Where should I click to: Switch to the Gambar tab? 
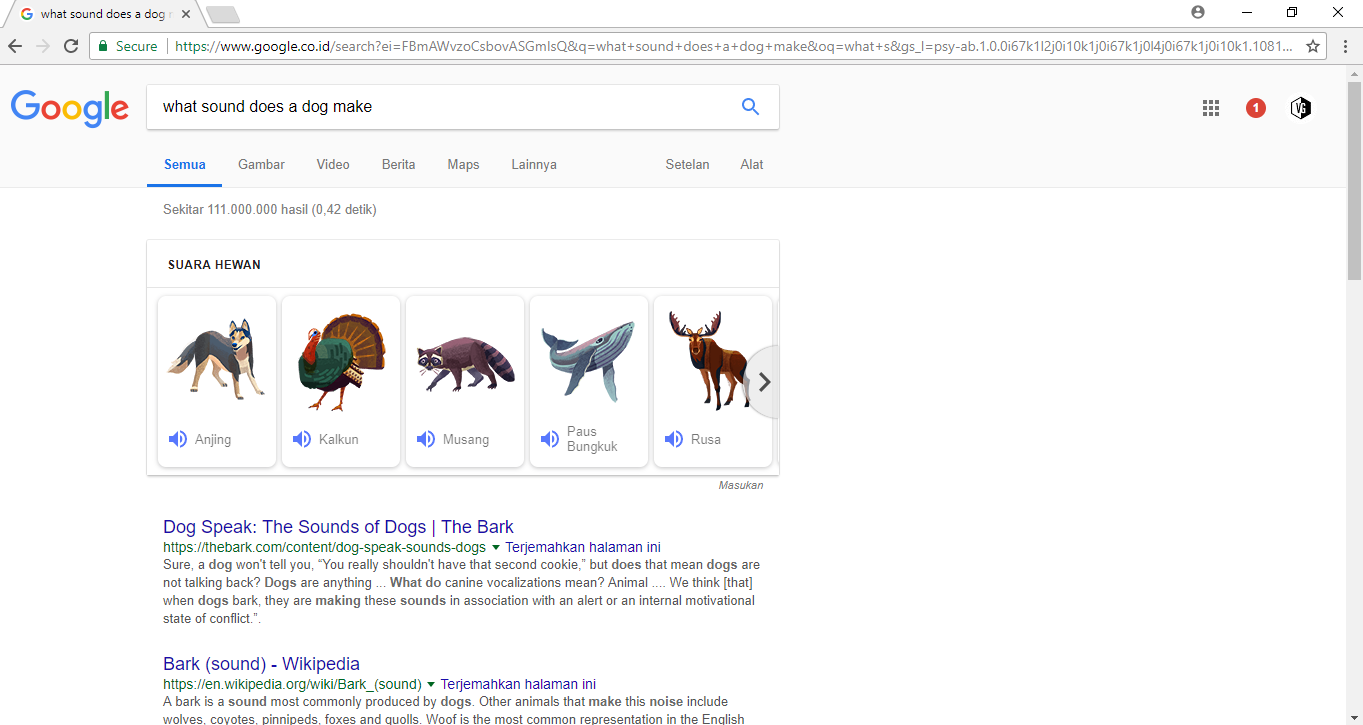pyautogui.click(x=260, y=164)
